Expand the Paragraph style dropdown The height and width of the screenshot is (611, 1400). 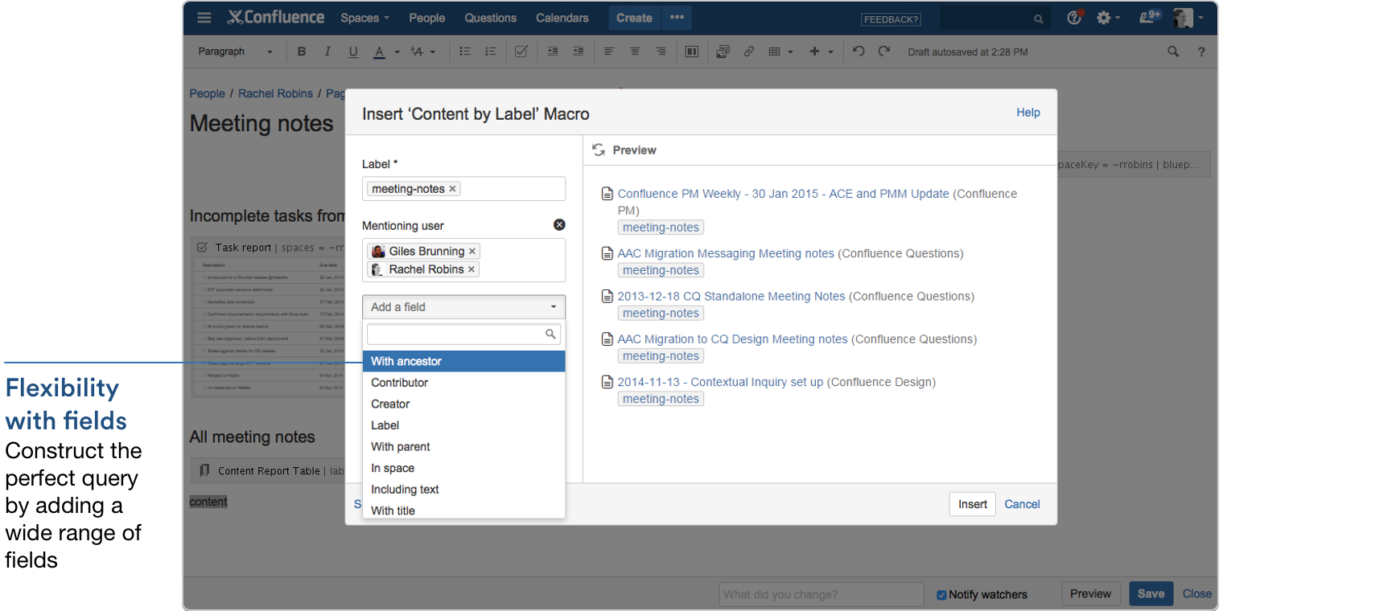click(x=235, y=51)
